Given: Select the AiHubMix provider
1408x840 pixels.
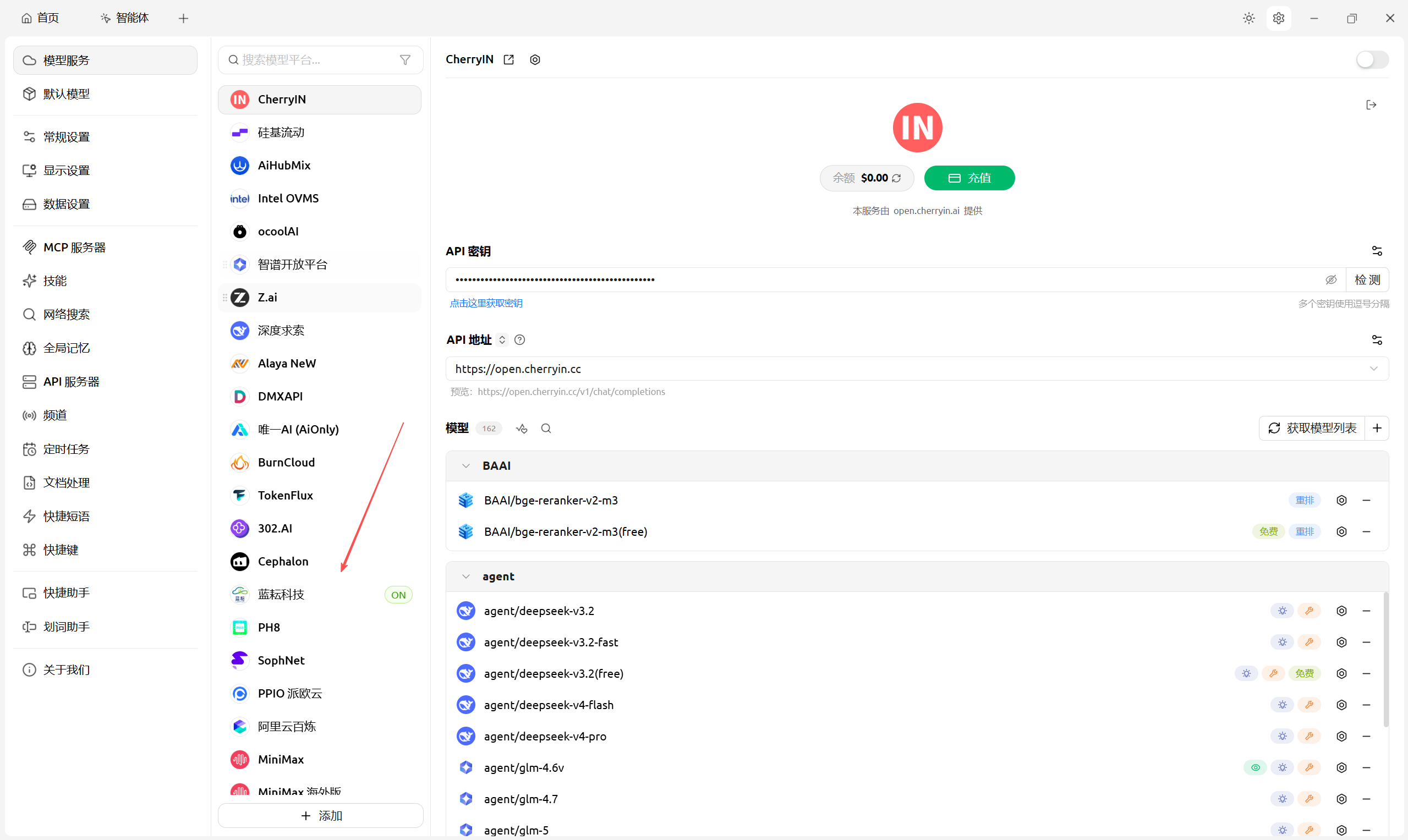Looking at the screenshot, I should point(319,165).
